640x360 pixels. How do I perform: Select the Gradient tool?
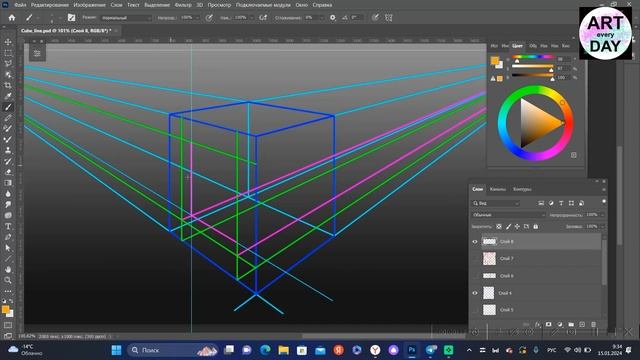tap(8, 183)
